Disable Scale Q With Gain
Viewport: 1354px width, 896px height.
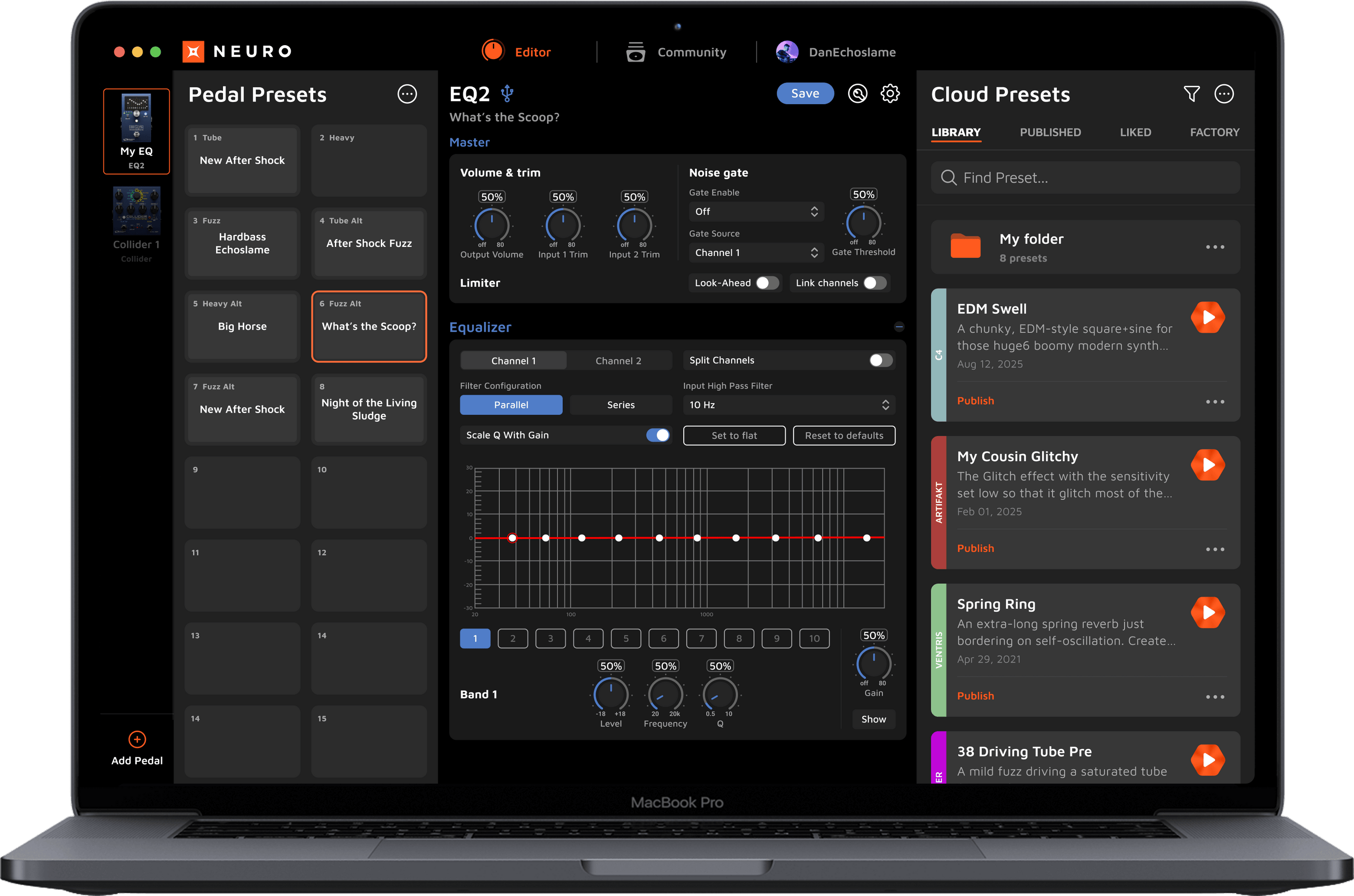click(658, 435)
